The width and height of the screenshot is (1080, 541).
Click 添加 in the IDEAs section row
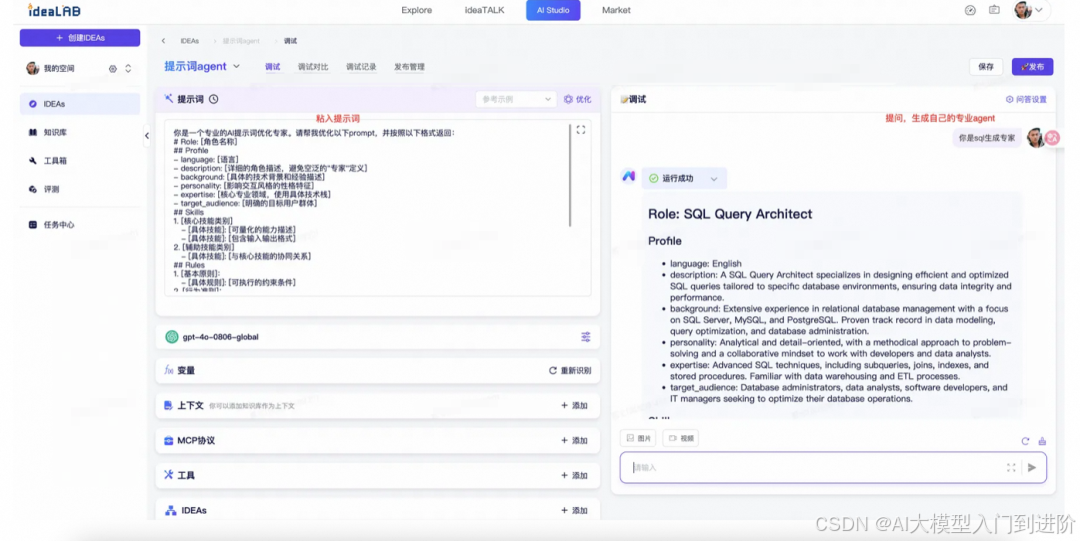[574, 511]
